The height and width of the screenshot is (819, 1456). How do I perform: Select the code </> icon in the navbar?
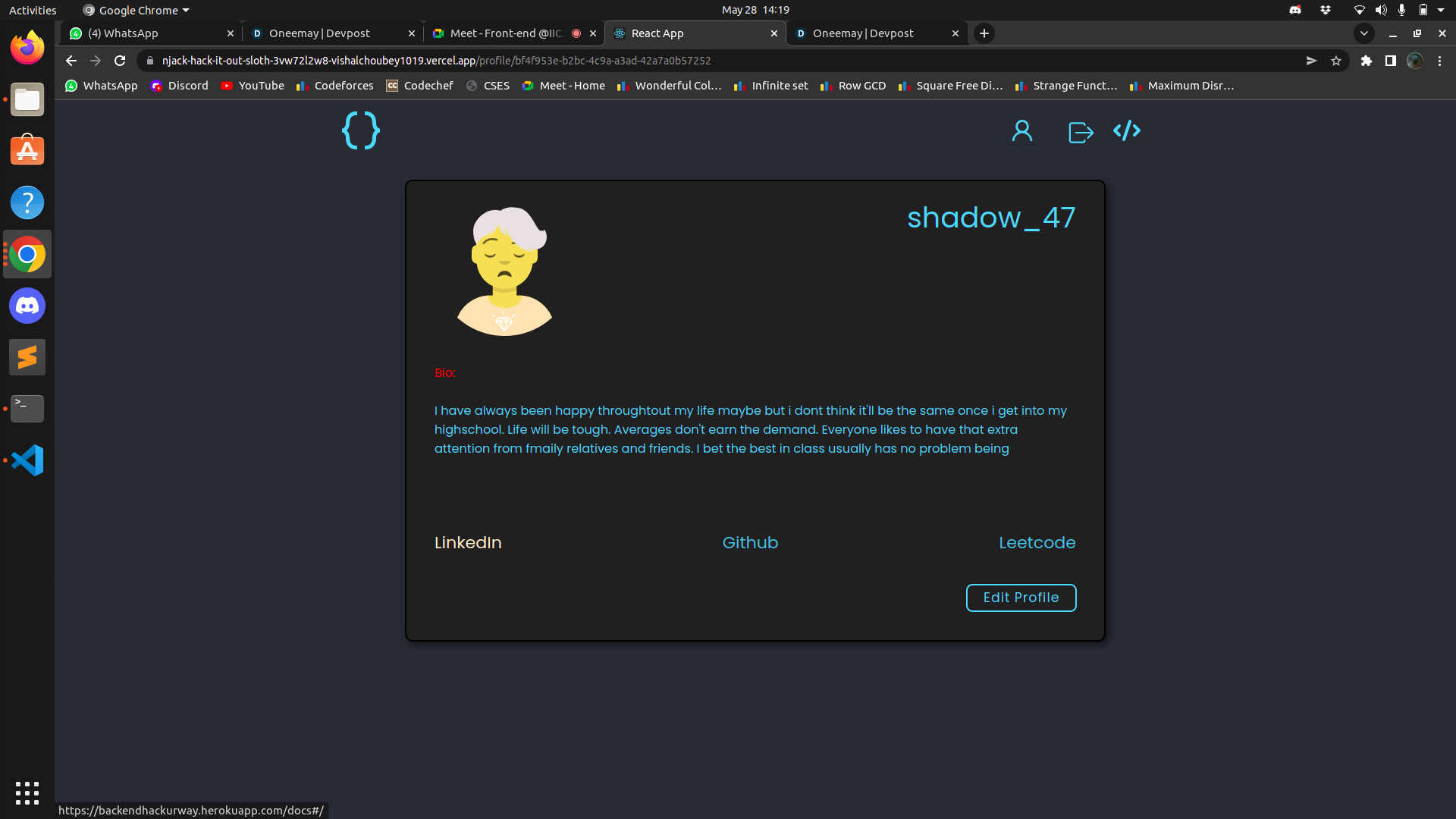click(1126, 130)
